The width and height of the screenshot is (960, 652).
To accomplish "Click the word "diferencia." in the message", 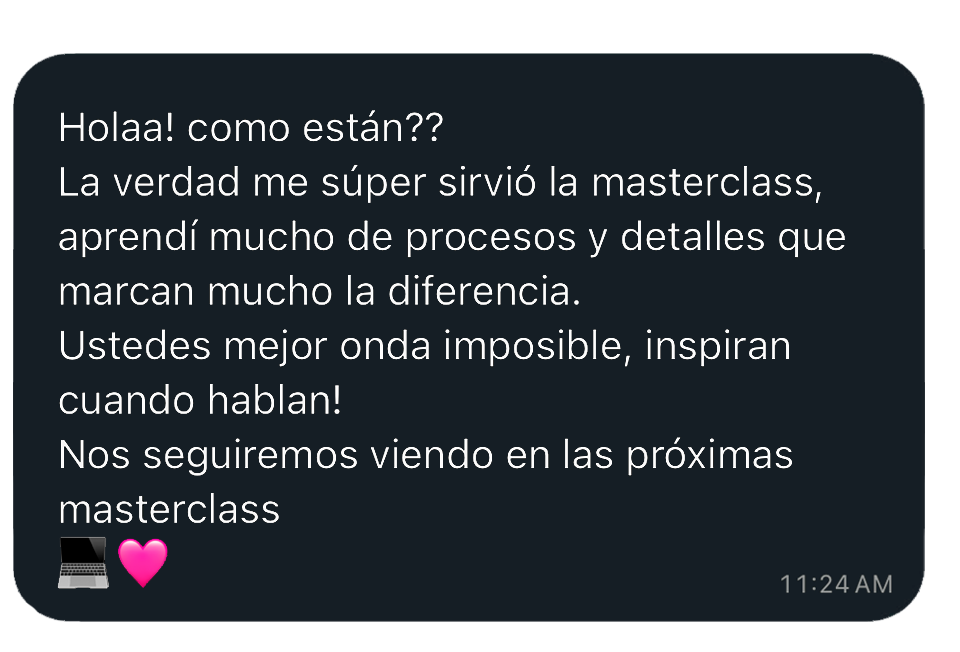I will [x=484, y=291].
